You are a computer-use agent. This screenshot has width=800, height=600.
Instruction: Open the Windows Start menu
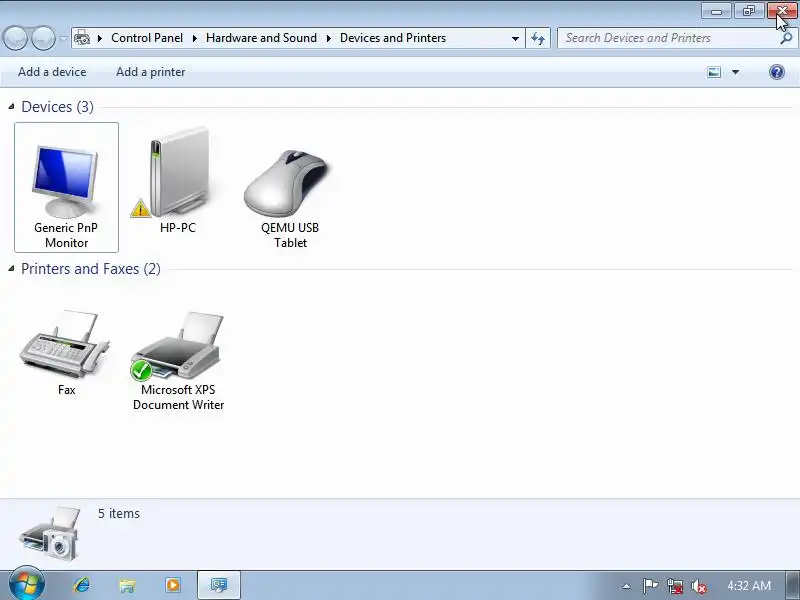coord(27,585)
